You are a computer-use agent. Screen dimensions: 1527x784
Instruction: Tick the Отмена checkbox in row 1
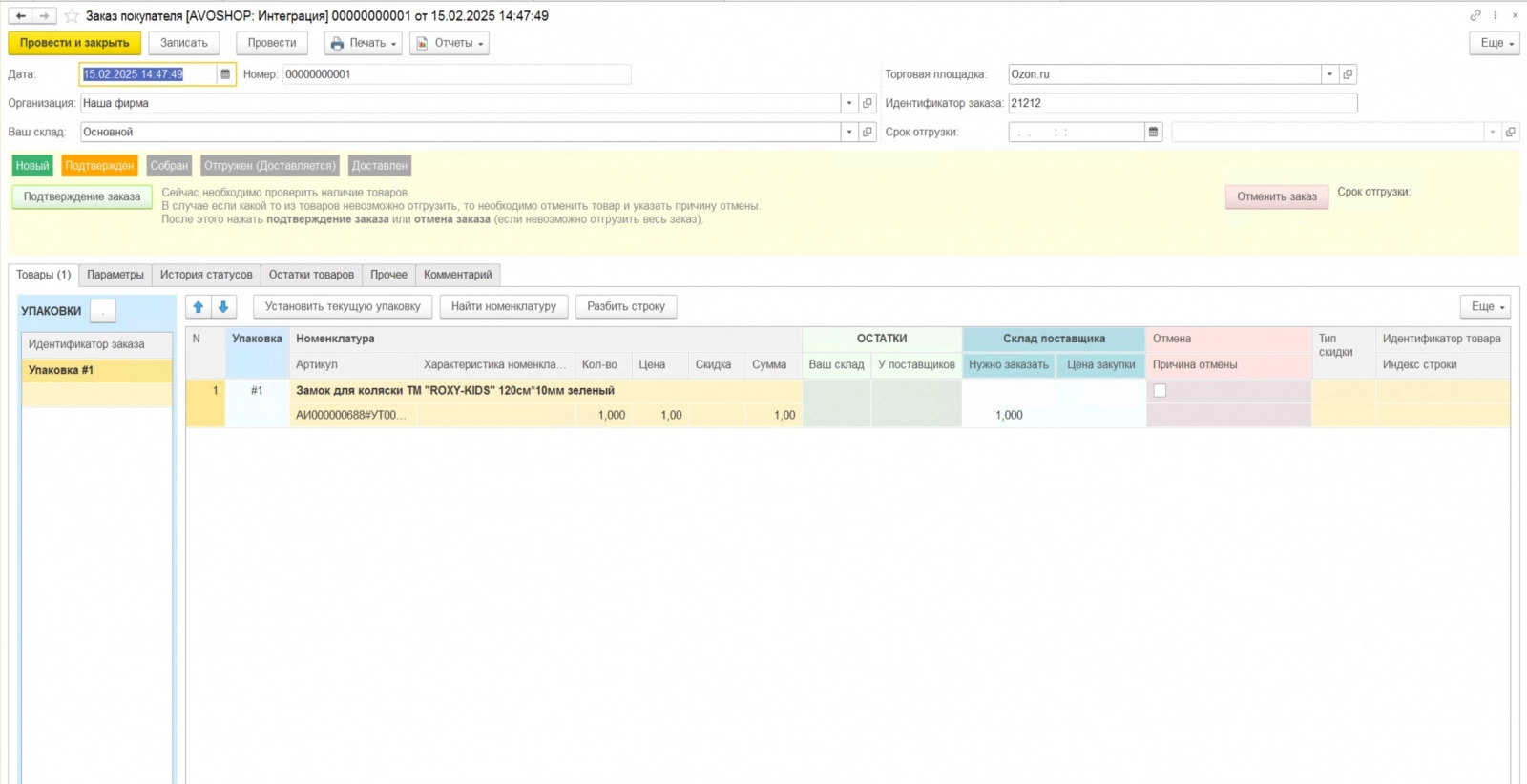click(x=1160, y=390)
